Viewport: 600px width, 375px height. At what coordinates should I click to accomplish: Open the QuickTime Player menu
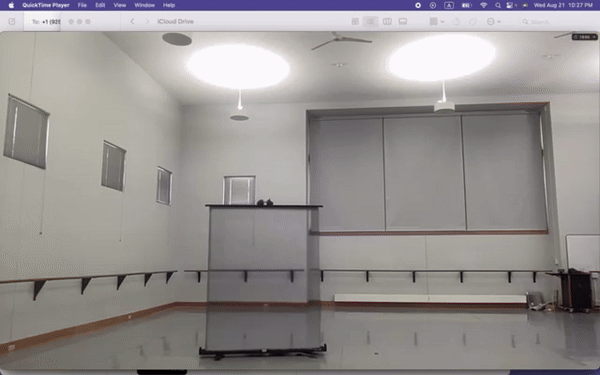[46, 5]
